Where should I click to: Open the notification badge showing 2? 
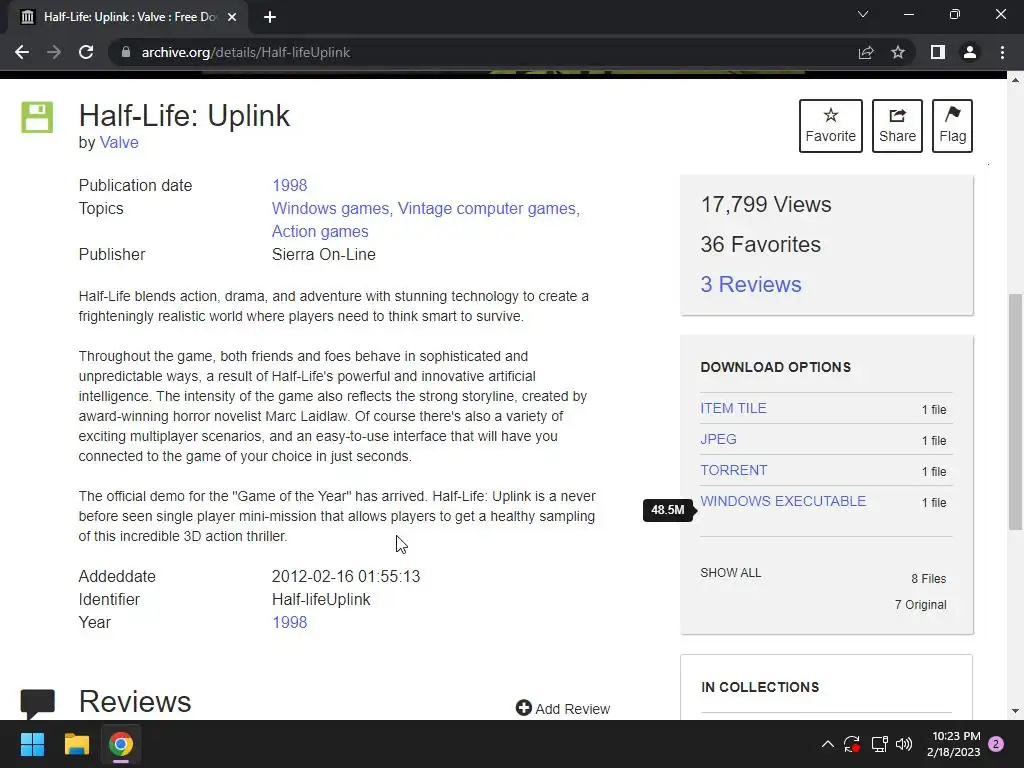click(996, 744)
